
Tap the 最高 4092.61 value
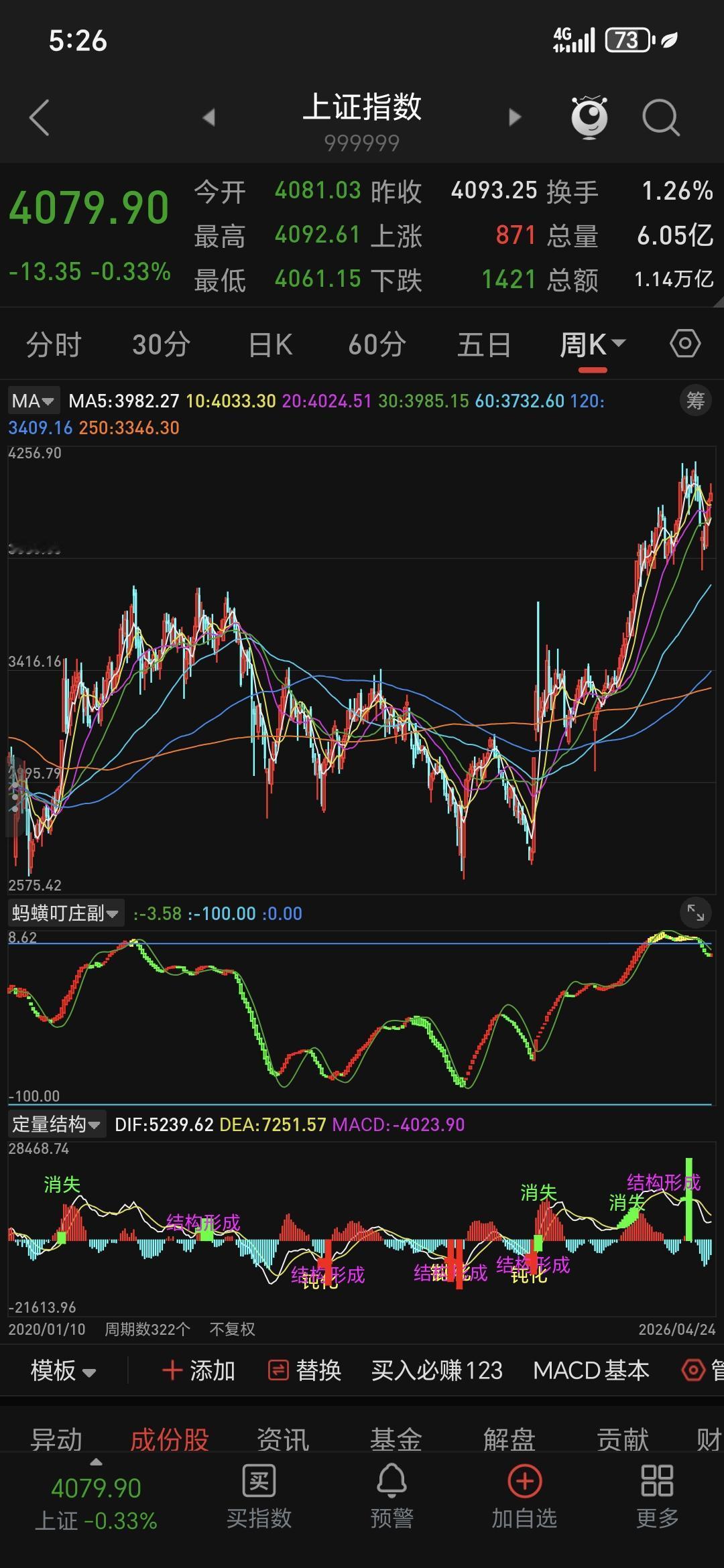click(x=318, y=235)
